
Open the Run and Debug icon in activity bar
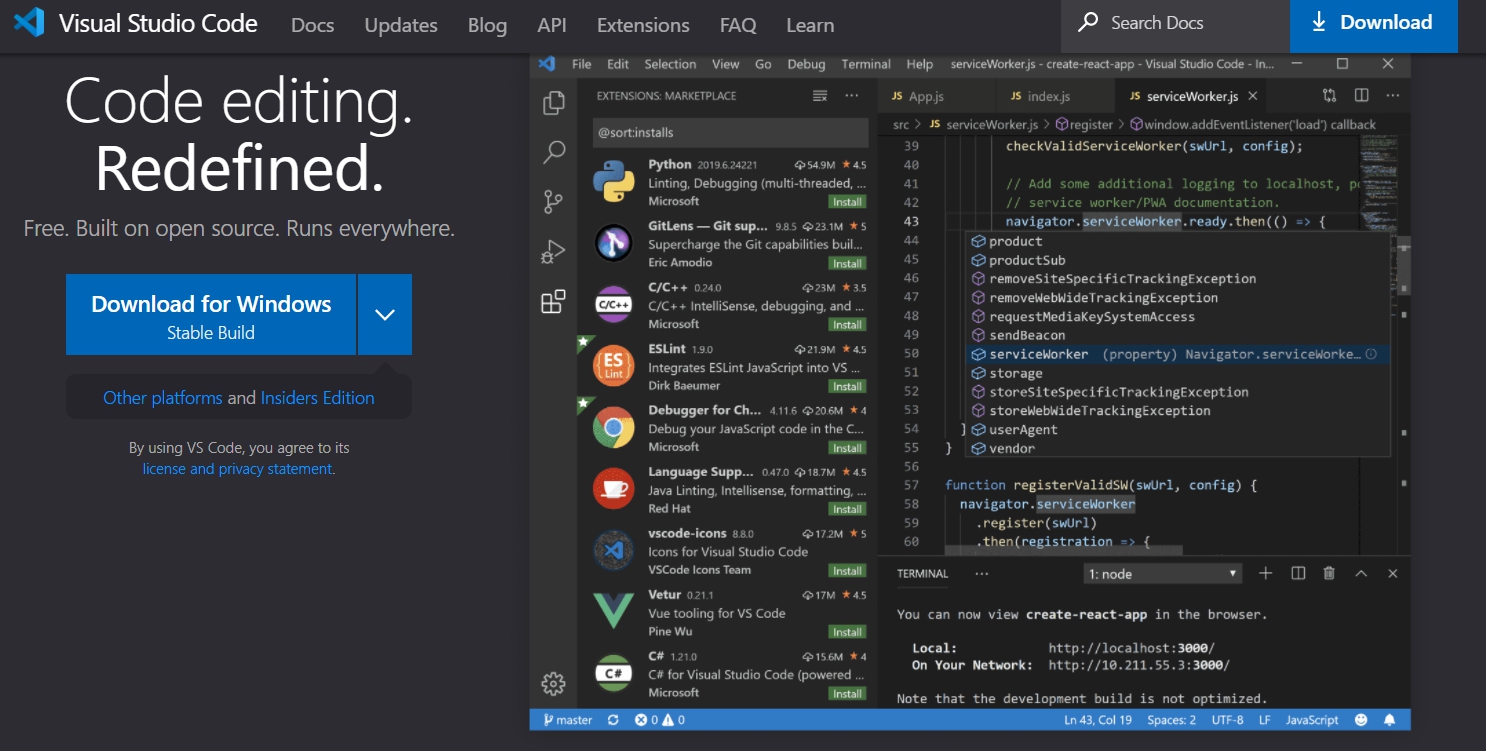tap(553, 251)
